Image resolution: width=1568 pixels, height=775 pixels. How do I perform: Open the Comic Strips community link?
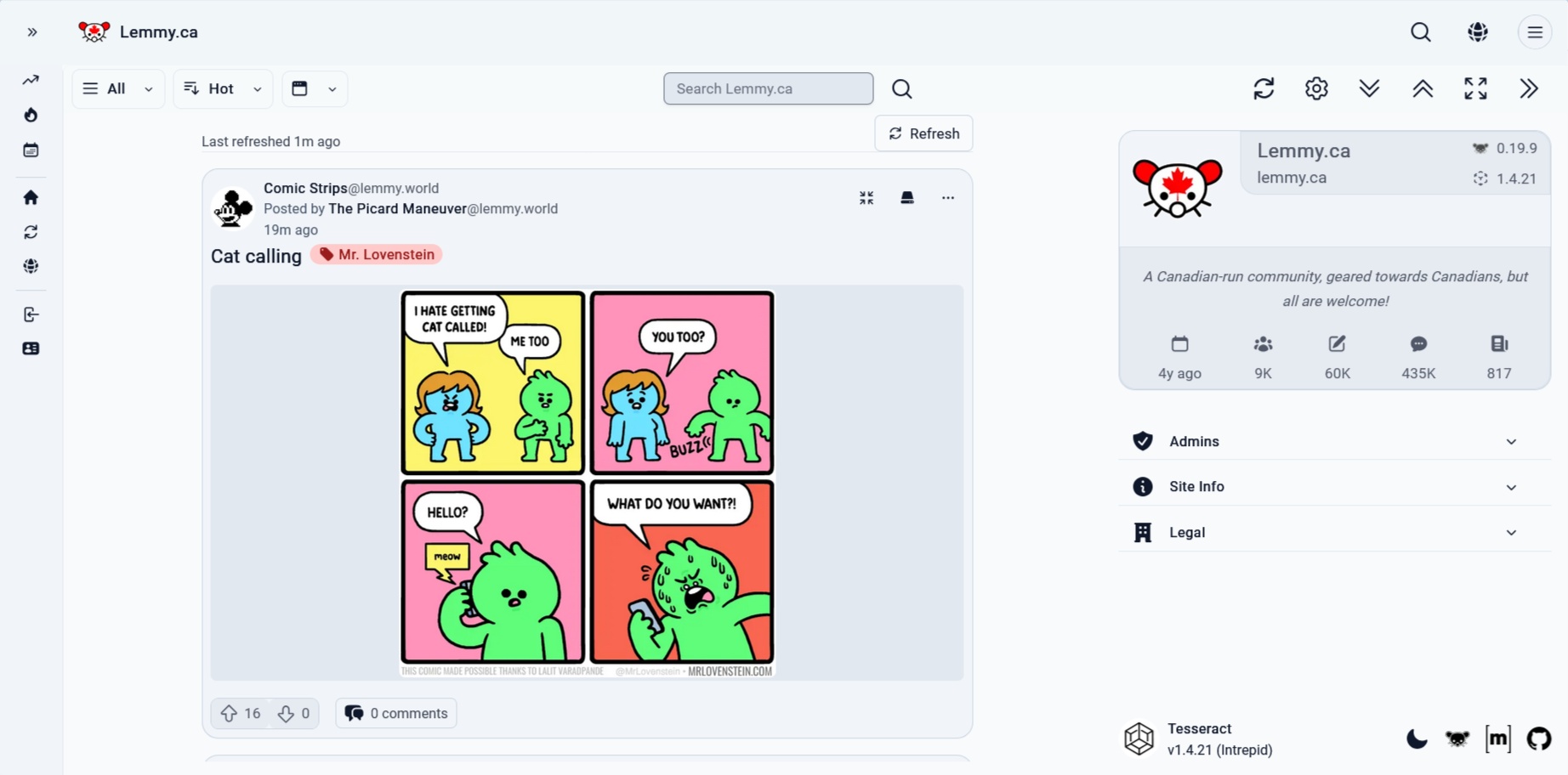pyautogui.click(x=351, y=189)
